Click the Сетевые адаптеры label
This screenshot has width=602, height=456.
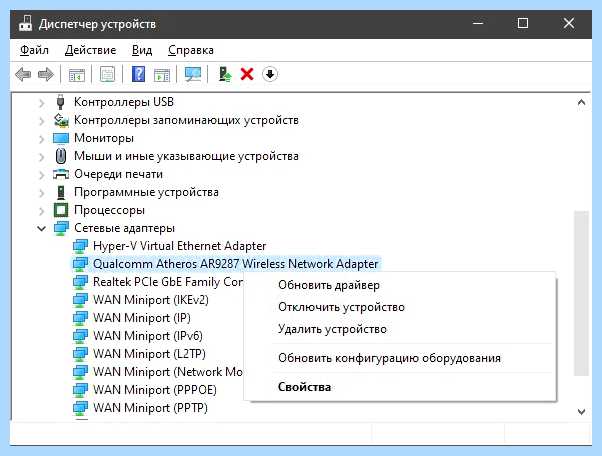(124, 228)
